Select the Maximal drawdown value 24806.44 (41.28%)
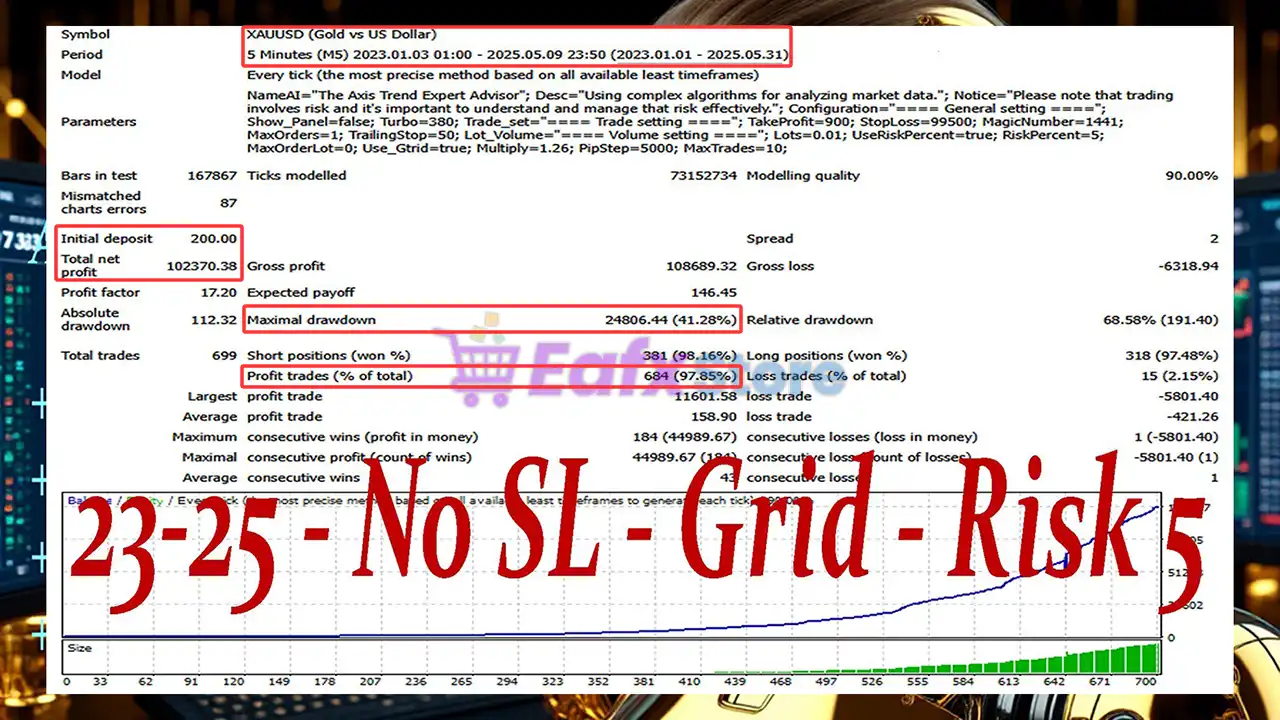This screenshot has width=1280, height=720. click(670, 320)
